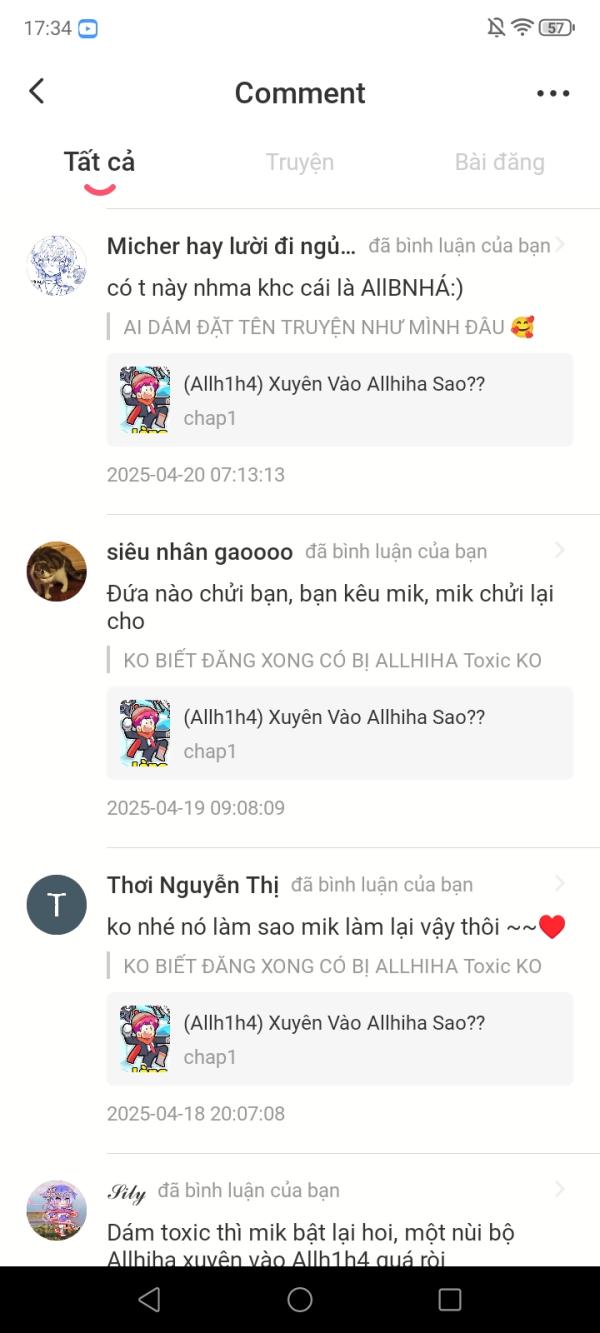Tap the Android home navigation button

300,1299
